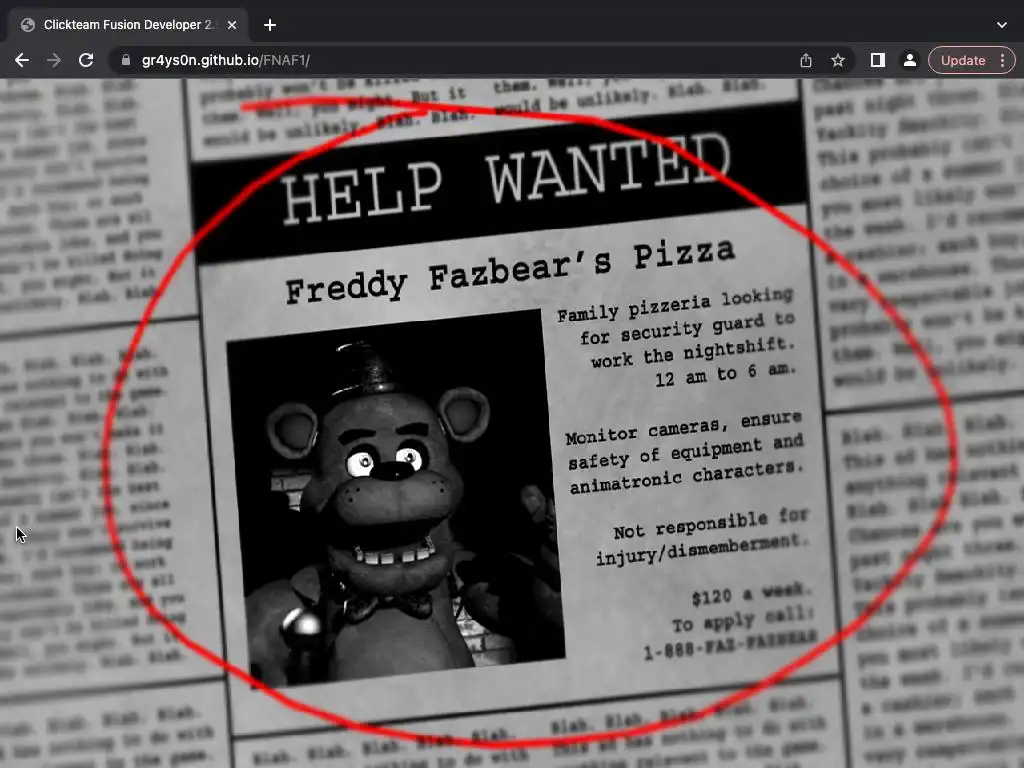Go back to the previous page

(22, 60)
